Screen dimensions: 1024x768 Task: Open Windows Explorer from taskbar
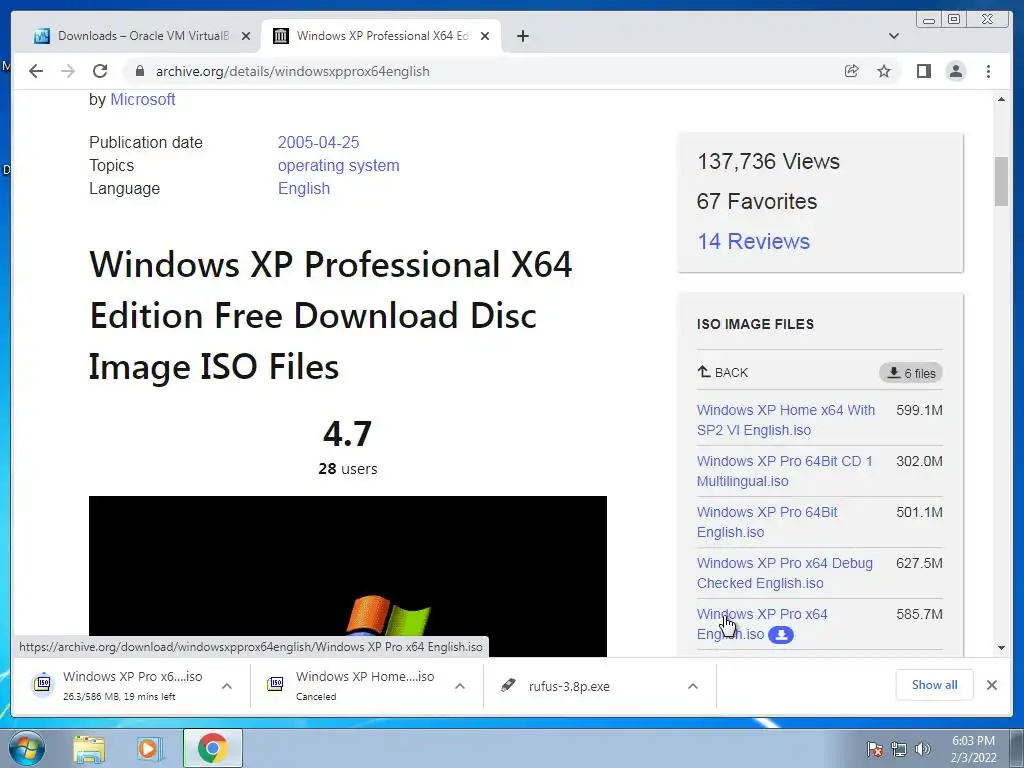89,748
